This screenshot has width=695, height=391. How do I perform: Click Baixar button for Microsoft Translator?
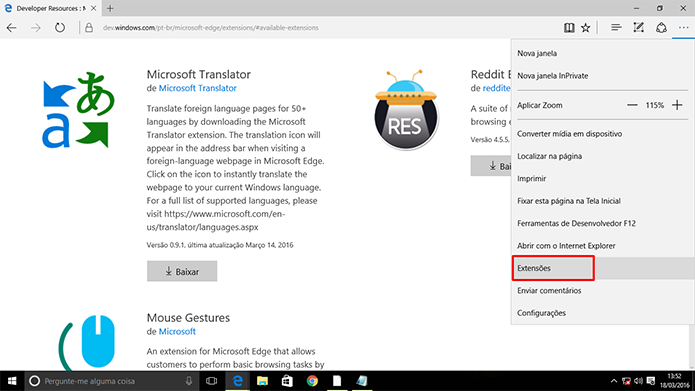pos(182,271)
